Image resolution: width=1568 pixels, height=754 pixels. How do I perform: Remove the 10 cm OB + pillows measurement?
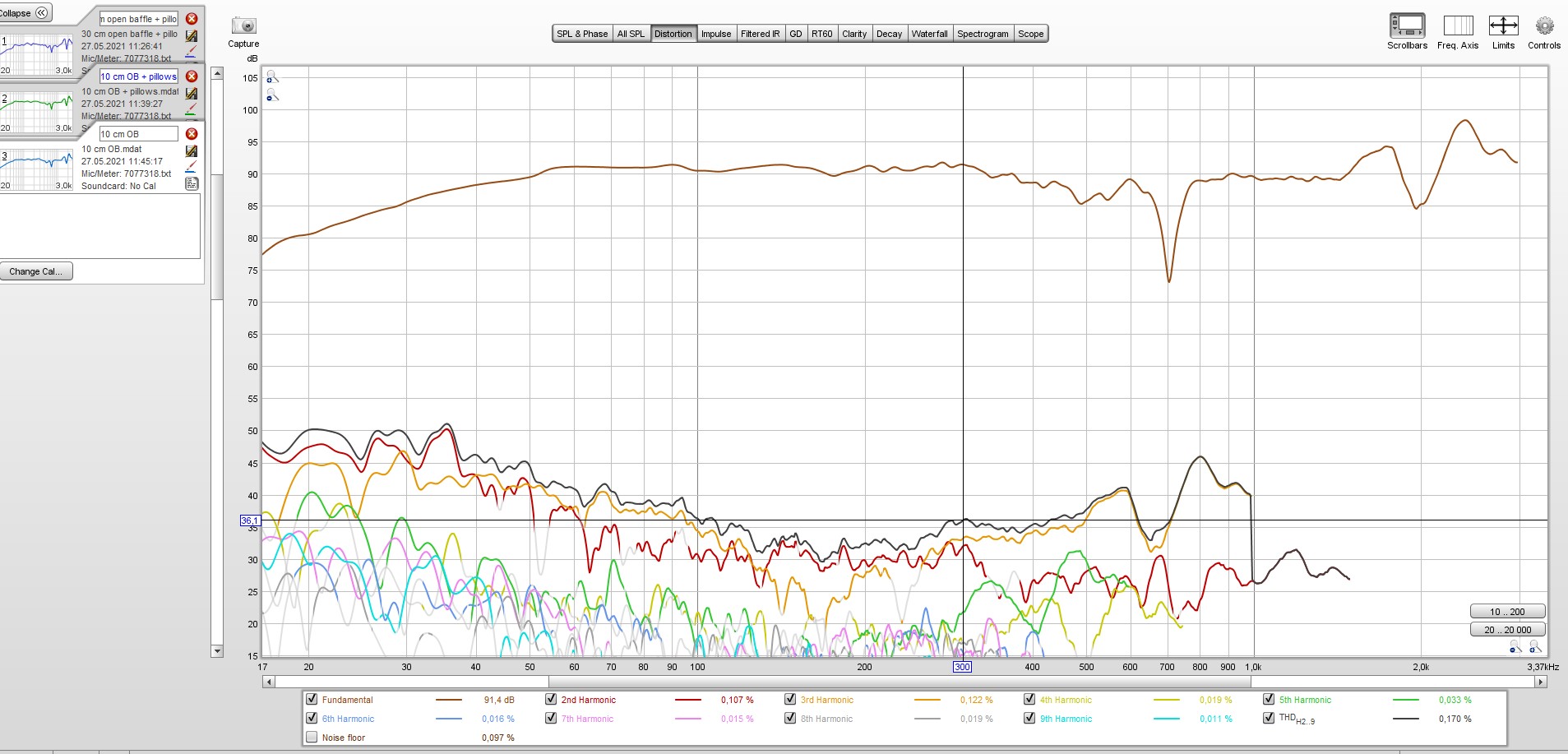192,76
